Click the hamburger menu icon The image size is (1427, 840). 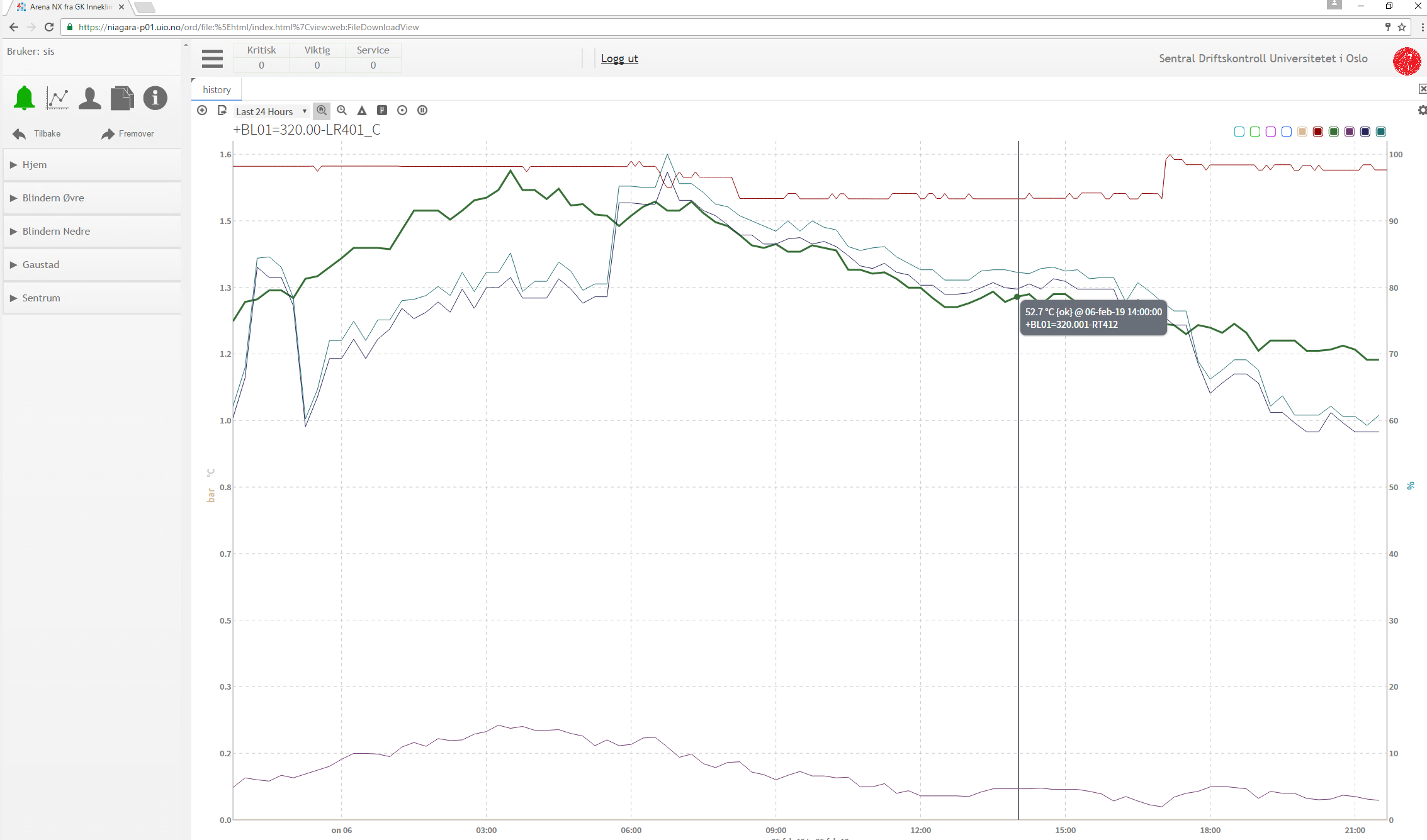tap(212, 59)
